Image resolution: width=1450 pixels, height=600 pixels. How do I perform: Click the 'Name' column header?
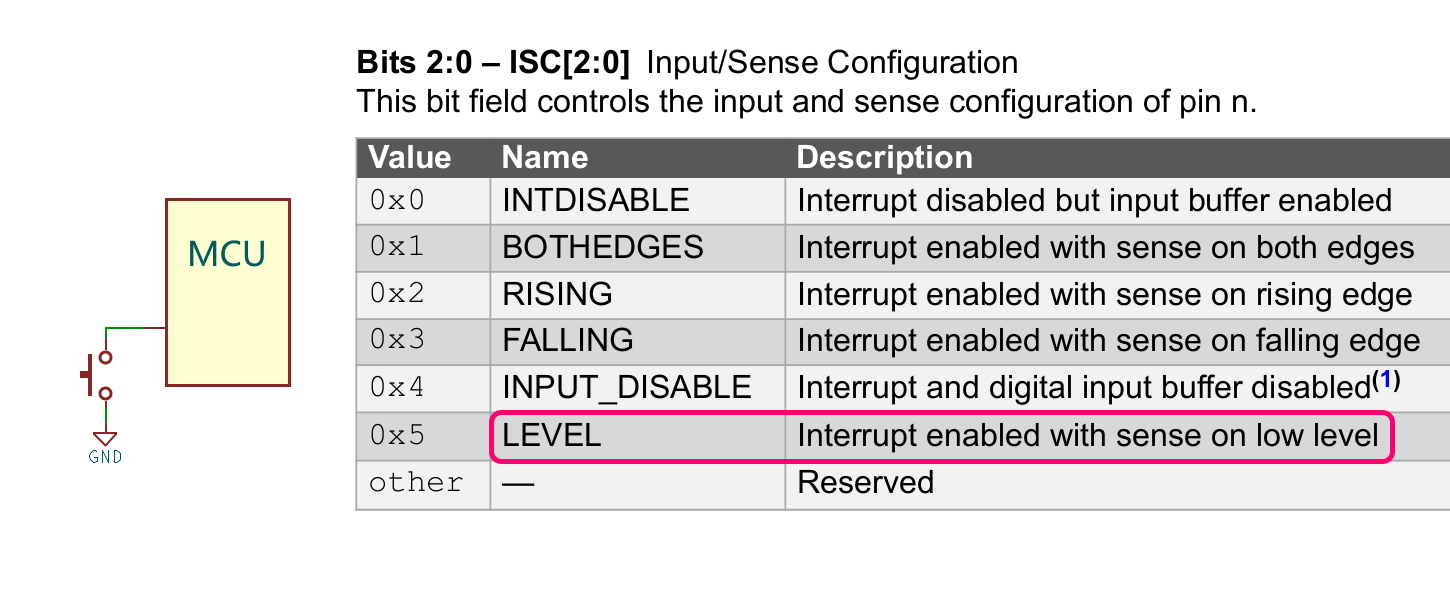click(545, 157)
